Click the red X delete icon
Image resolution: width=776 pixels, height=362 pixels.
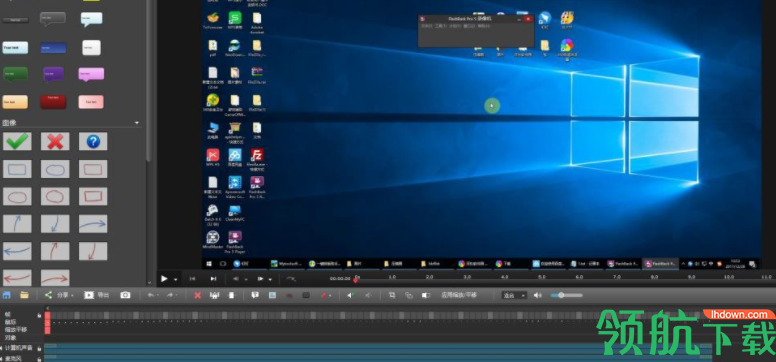[x=197, y=295]
